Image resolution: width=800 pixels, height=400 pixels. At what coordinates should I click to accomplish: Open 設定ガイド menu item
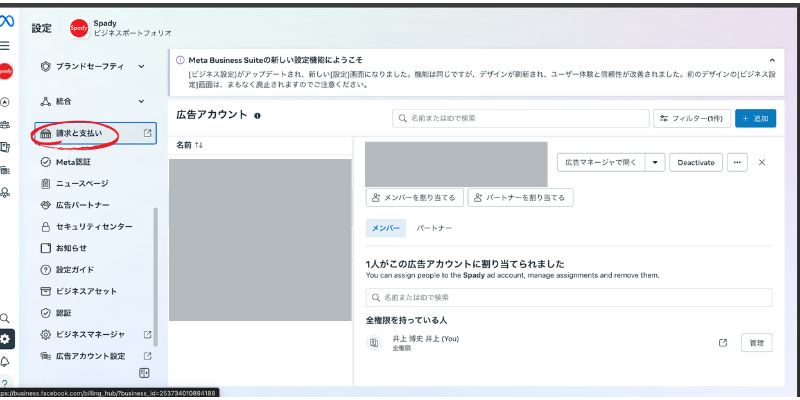click(95, 269)
